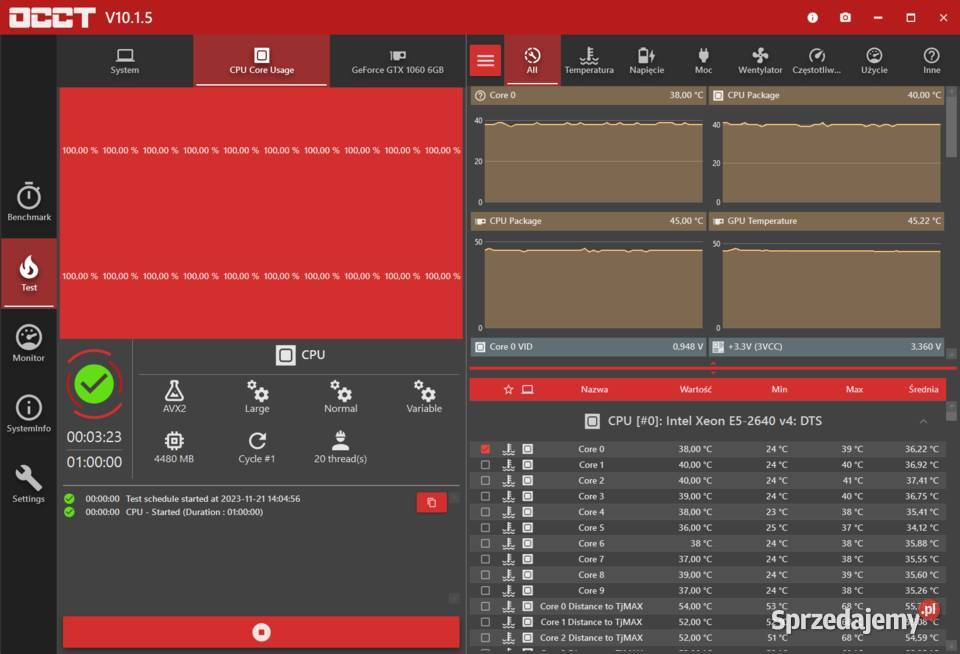Click the 4480 MB memory option

[x=174, y=447]
